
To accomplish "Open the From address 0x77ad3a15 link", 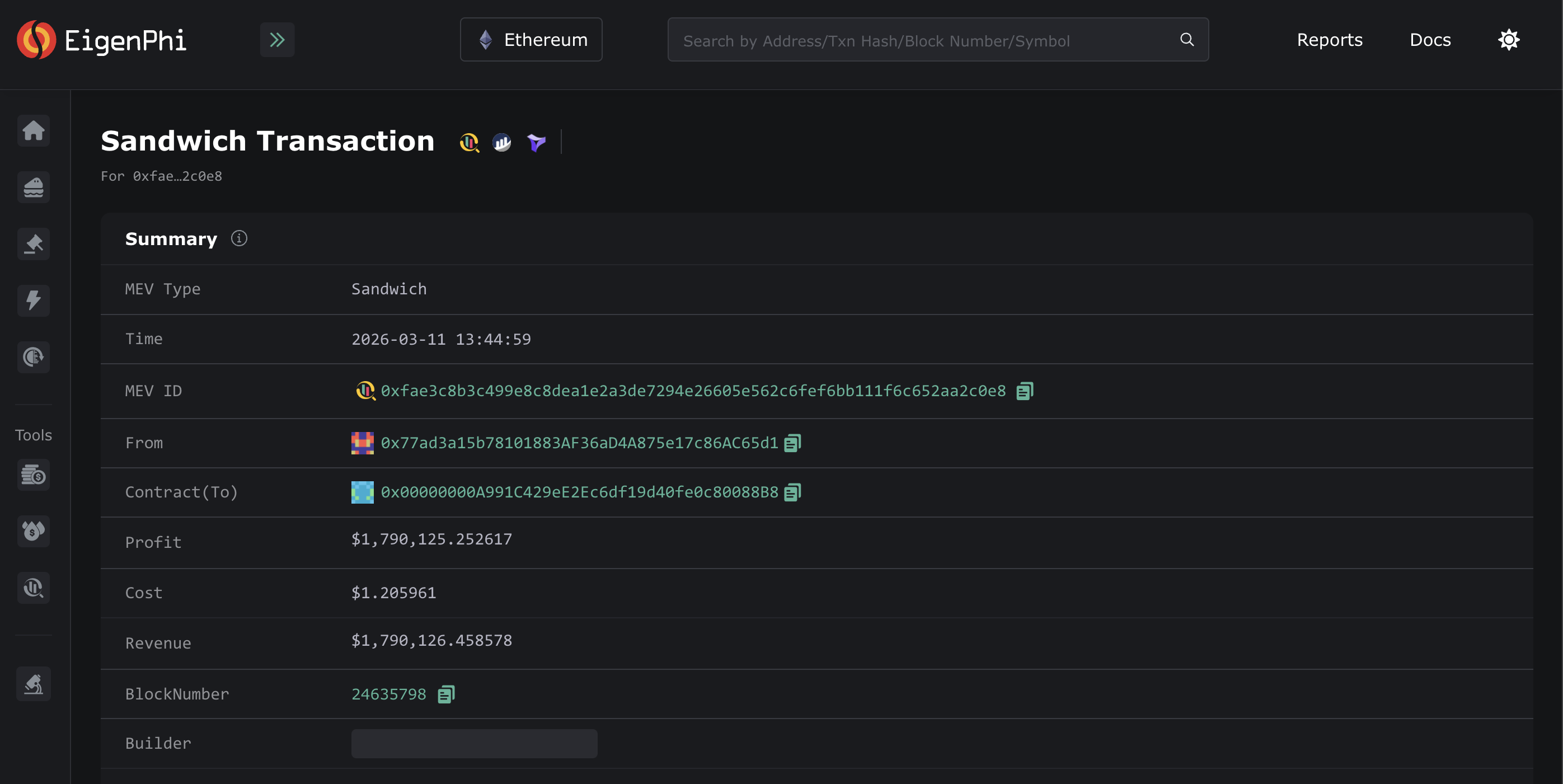I will coord(579,443).
